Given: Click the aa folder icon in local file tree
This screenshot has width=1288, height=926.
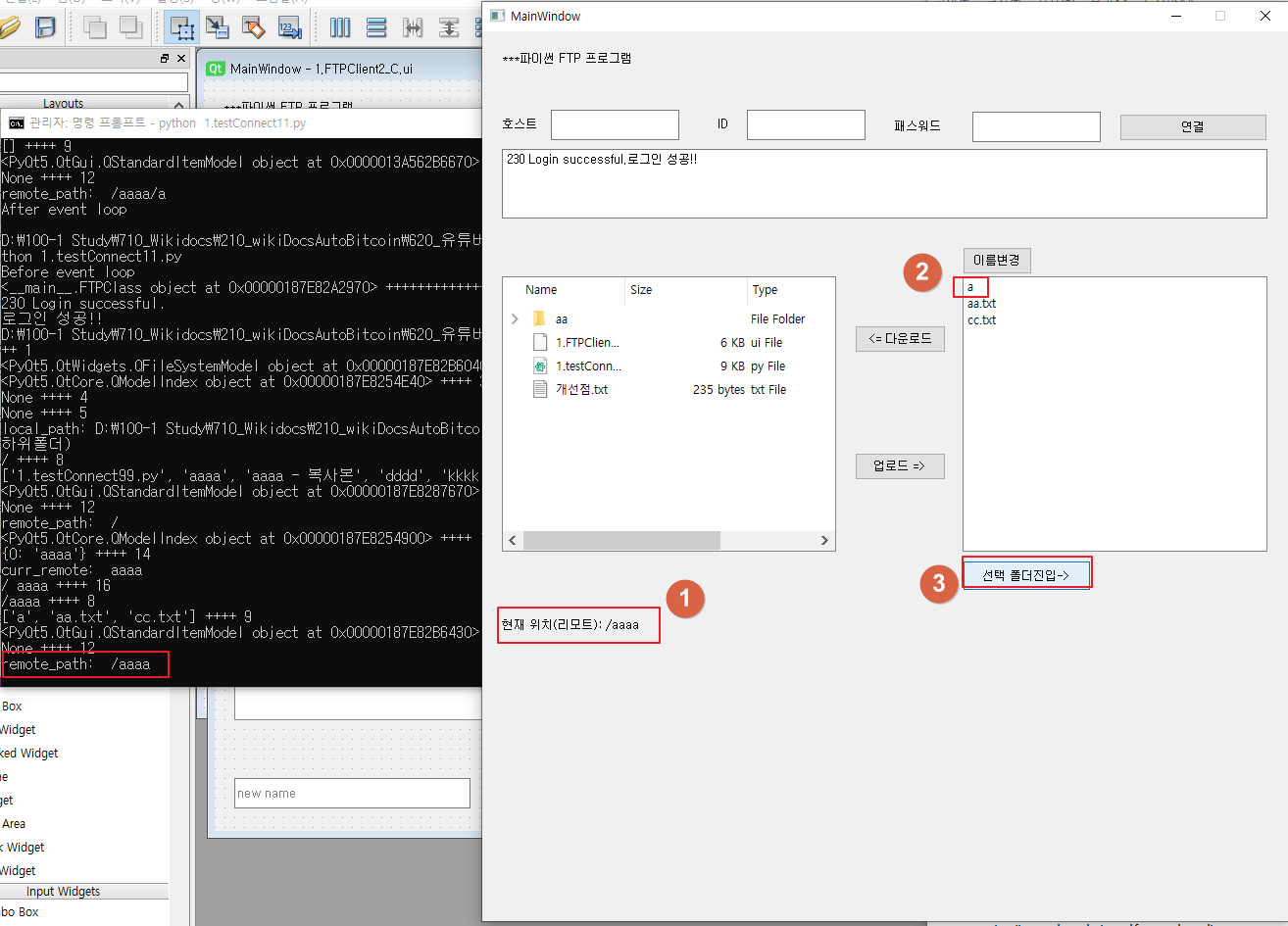Looking at the screenshot, I should pyautogui.click(x=538, y=318).
